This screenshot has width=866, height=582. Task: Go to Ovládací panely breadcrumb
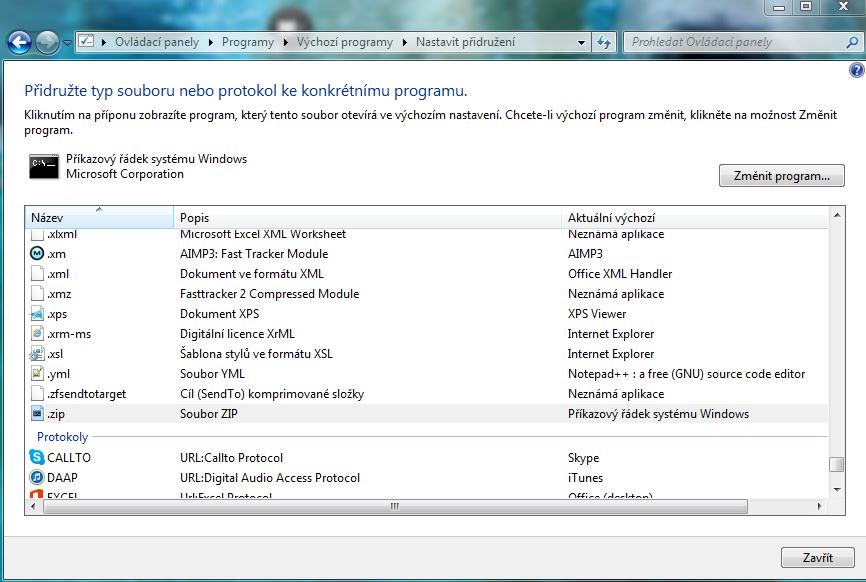click(156, 42)
